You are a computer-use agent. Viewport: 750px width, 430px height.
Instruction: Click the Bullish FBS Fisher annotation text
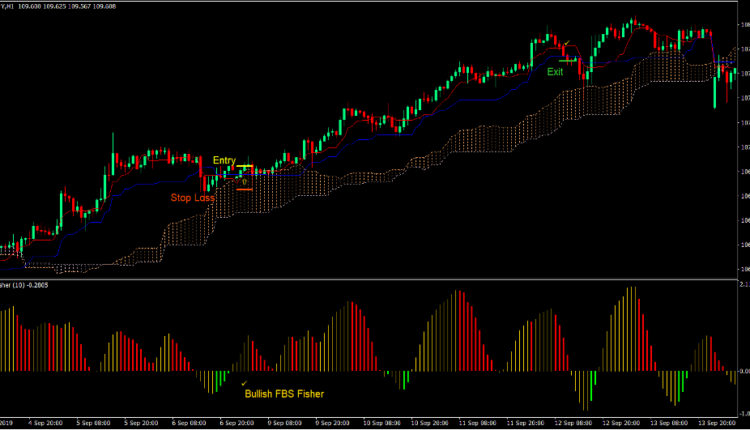click(x=284, y=393)
